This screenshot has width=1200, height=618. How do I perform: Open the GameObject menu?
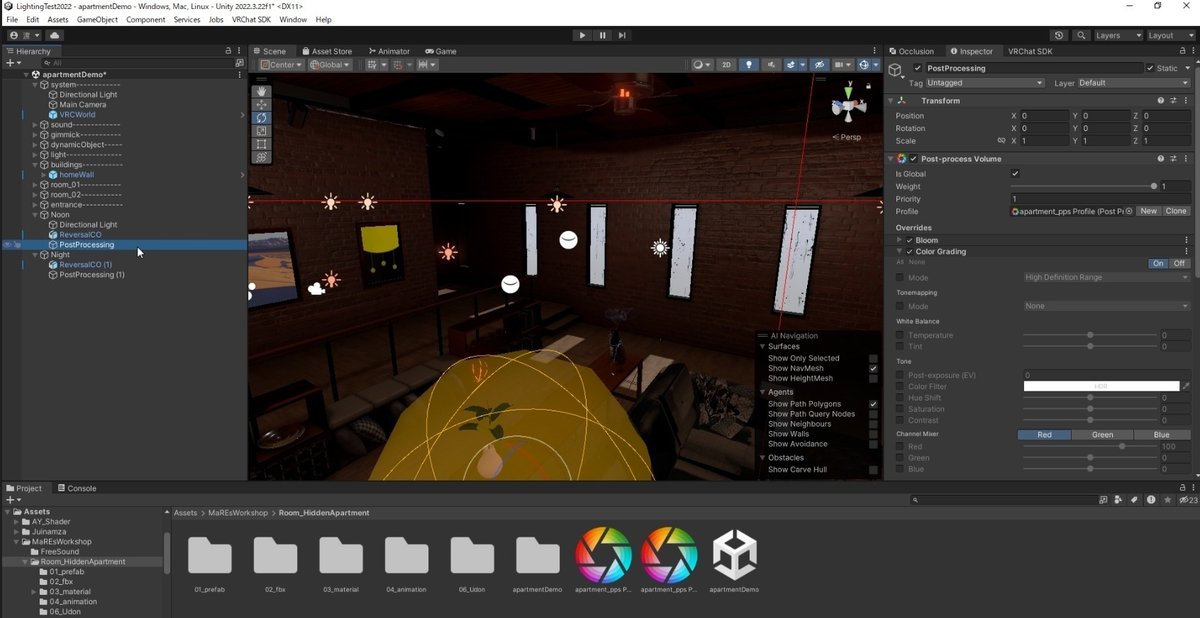tap(97, 20)
